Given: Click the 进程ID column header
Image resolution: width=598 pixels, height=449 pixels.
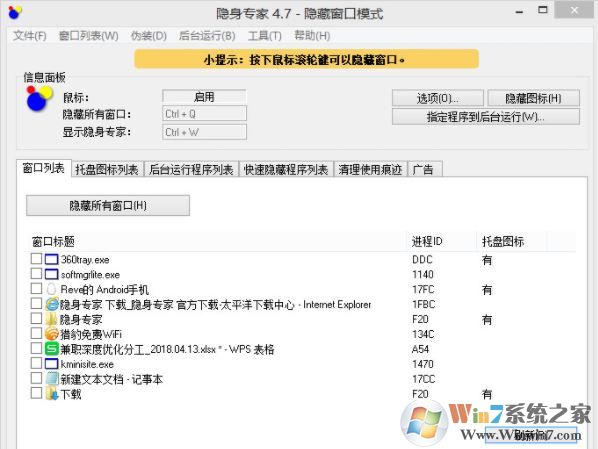Looking at the screenshot, I should coord(442,241).
